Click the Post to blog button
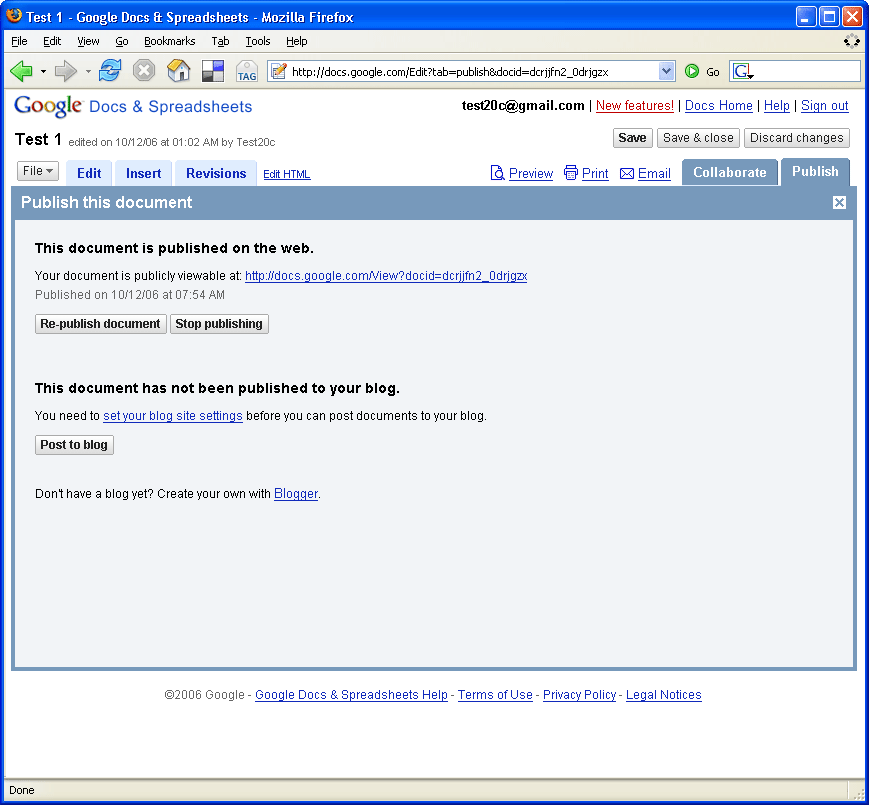The height and width of the screenshot is (805, 869). coord(74,445)
